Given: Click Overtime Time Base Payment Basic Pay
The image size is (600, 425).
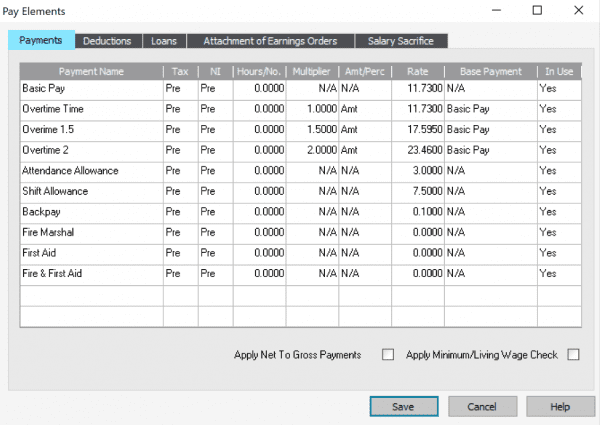Looking at the screenshot, I should coord(491,109).
